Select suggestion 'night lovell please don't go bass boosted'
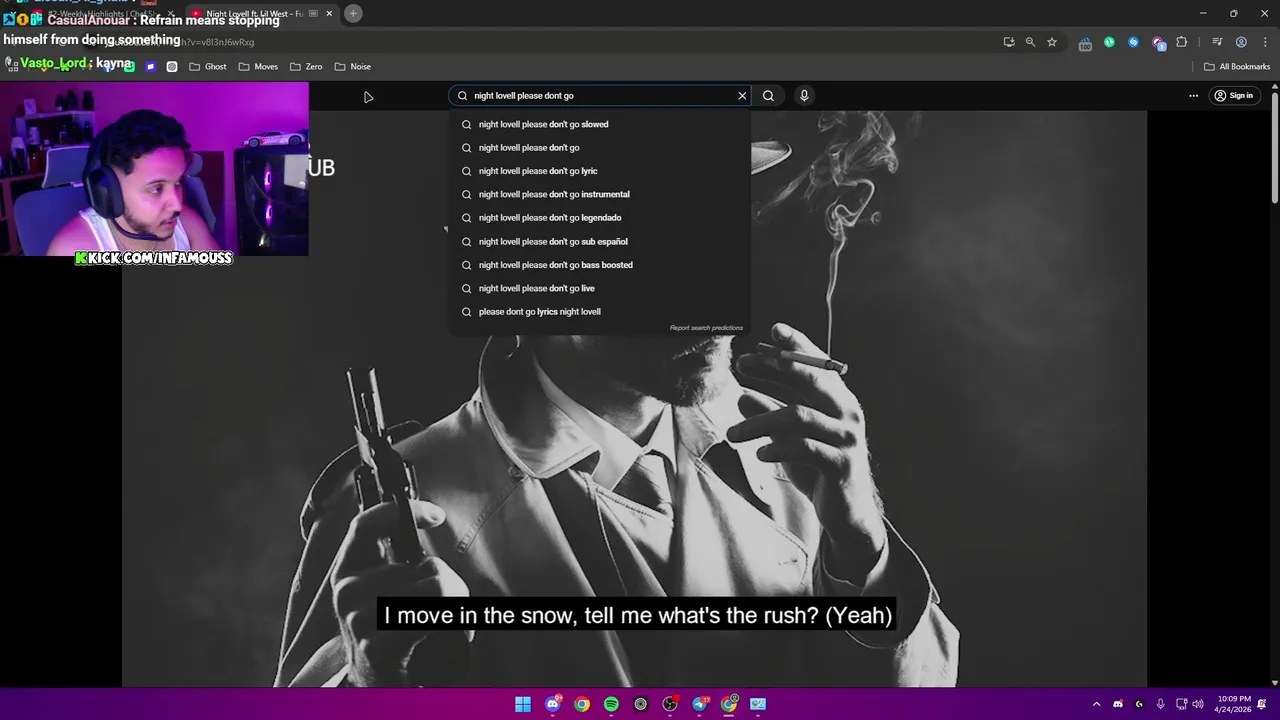The image size is (1280, 720). 600,265
